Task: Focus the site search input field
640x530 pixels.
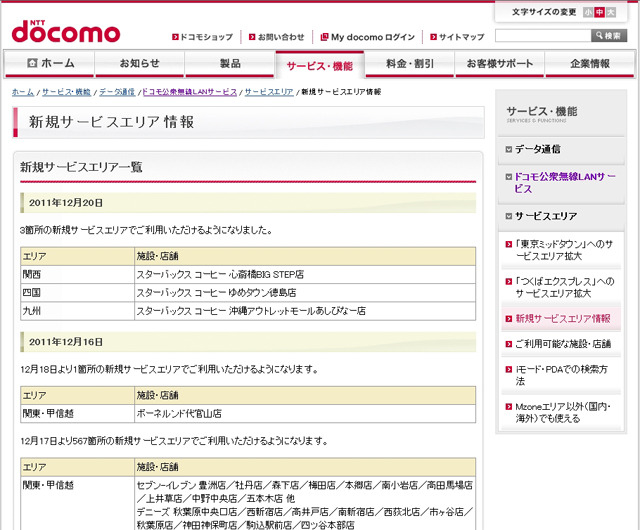Action: [x=543, y=36]
